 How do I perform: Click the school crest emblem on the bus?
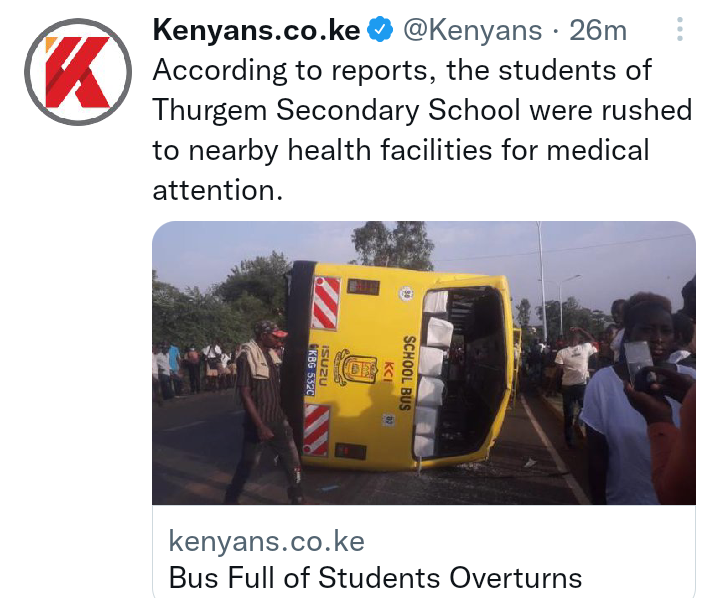coord(355,367)
